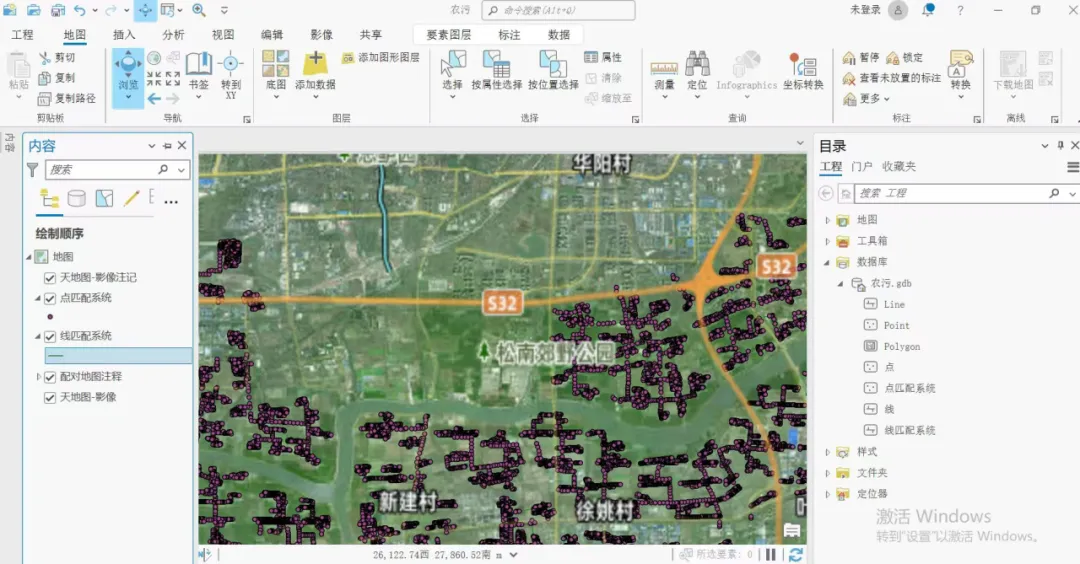Select the 测量 (Measure) tool

(664, 70)
